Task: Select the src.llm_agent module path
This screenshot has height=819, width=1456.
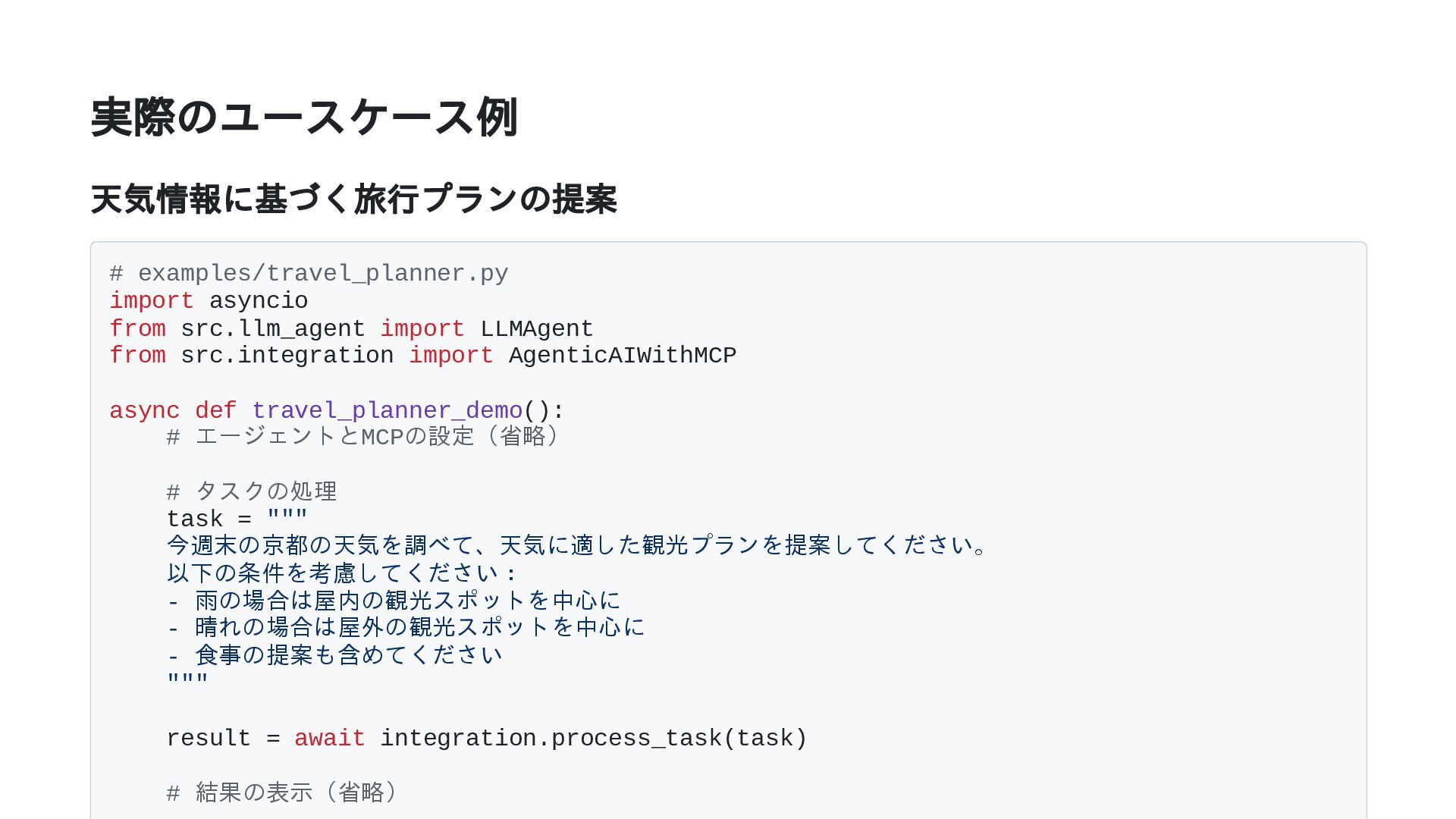Action: click(272, 329)
